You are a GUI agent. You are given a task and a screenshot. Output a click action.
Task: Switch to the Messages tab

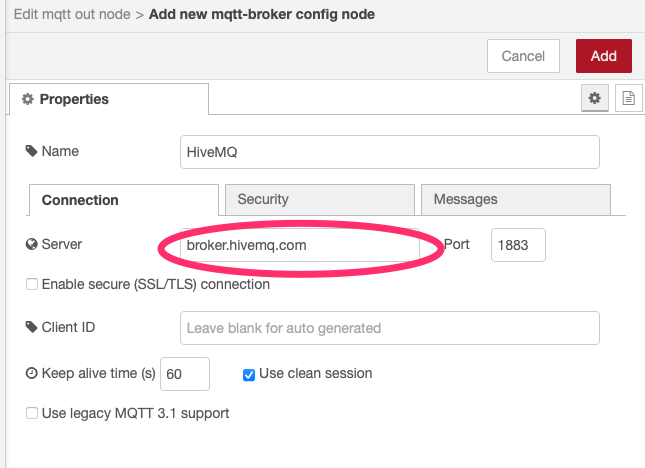pyautogui.click(x=515, y=199)
